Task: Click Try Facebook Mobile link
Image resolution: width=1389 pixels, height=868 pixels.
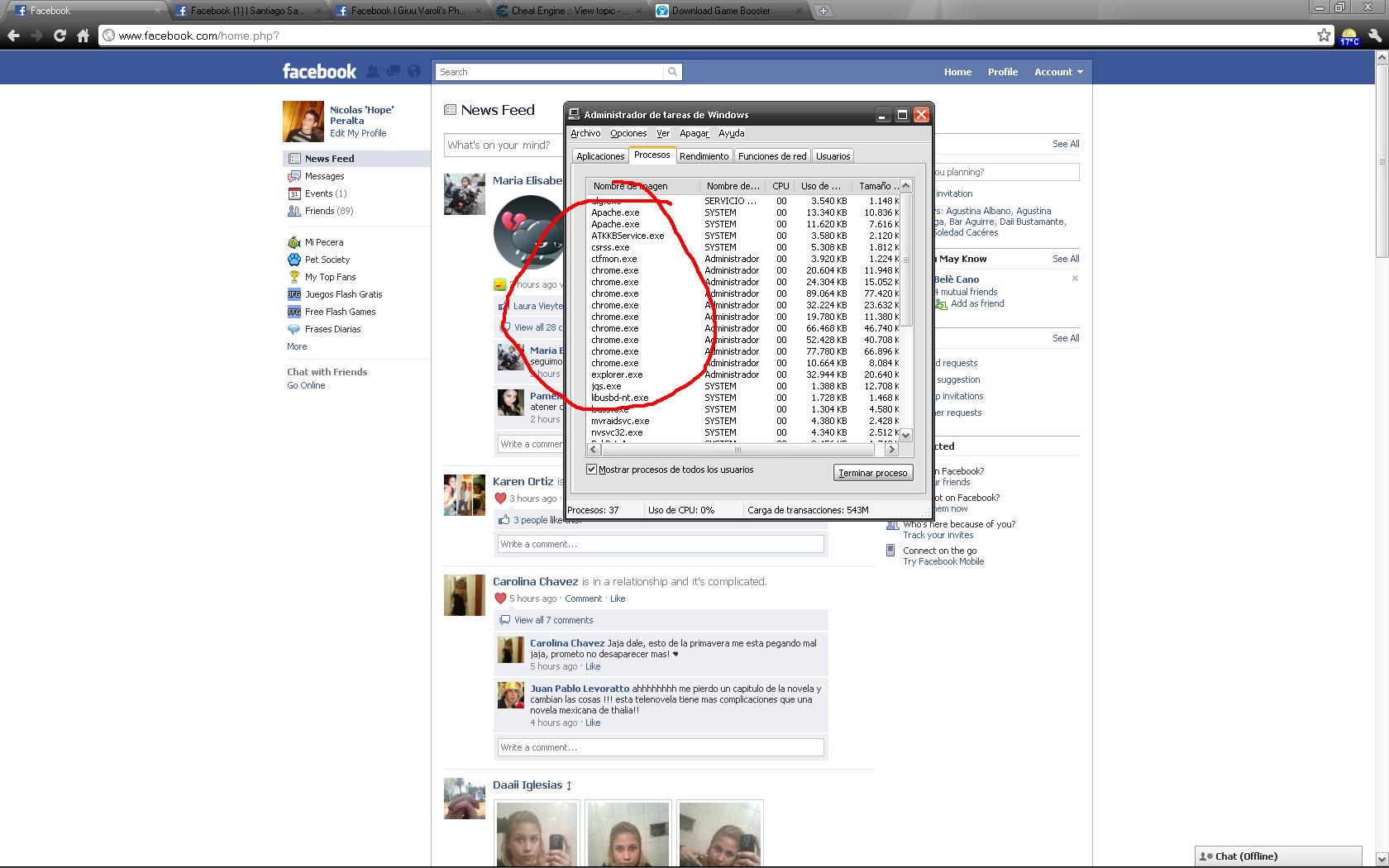Action: [943, 561]
